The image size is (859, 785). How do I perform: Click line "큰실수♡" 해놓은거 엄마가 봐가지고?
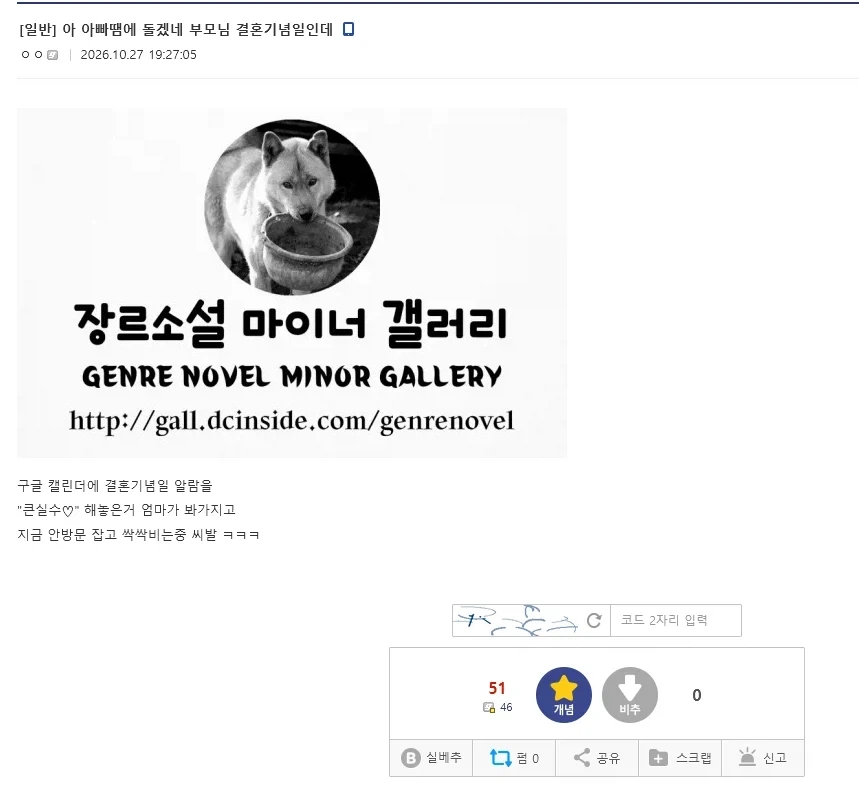[x=126, y=510]
